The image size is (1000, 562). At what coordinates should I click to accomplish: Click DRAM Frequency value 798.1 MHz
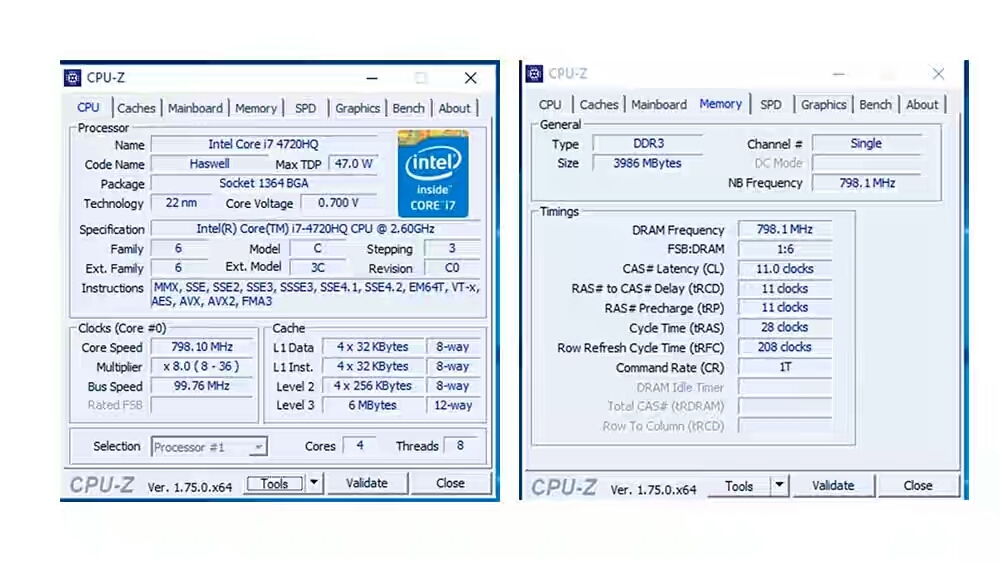point(785,229)
